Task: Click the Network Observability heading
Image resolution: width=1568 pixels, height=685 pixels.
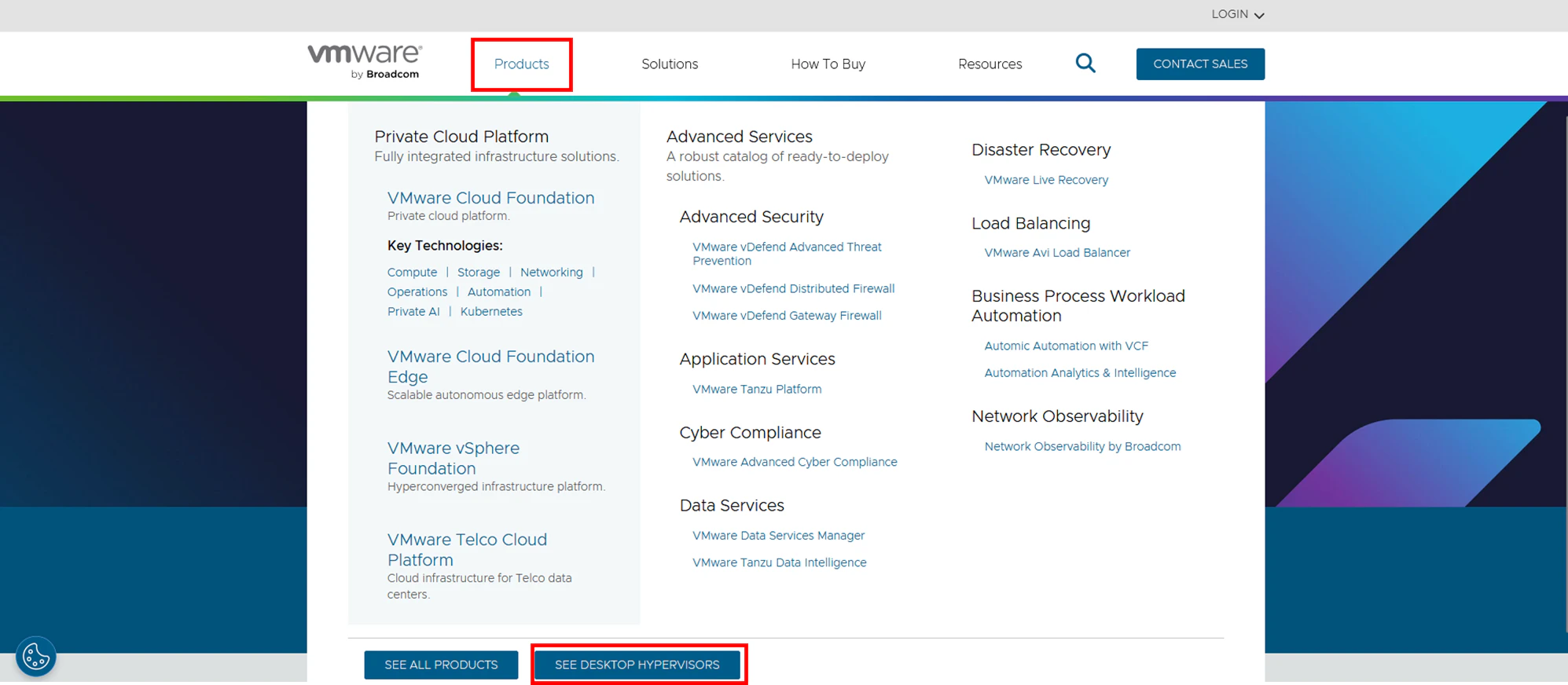Action: click(x=1057, y=416)
